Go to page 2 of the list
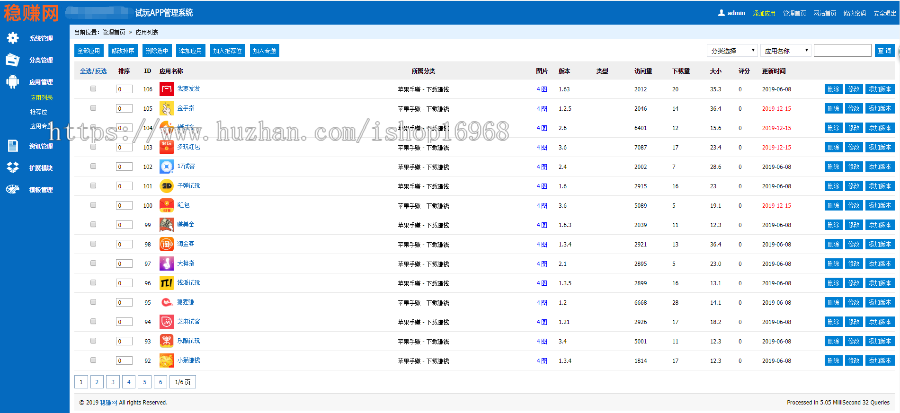Screen dimensions: 900x413 click(97, 381)
